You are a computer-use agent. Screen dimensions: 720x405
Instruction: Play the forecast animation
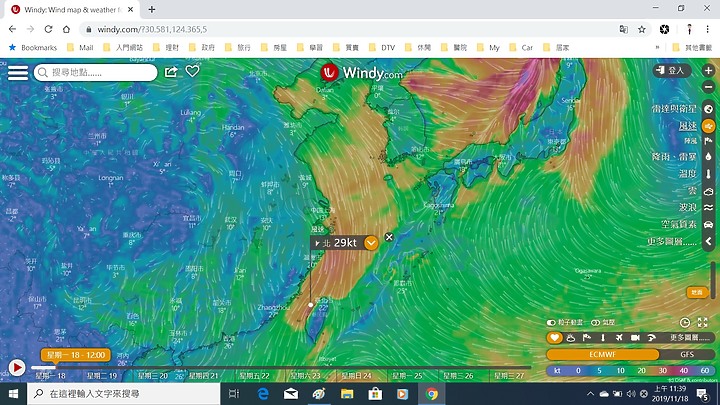pos(17,367)
